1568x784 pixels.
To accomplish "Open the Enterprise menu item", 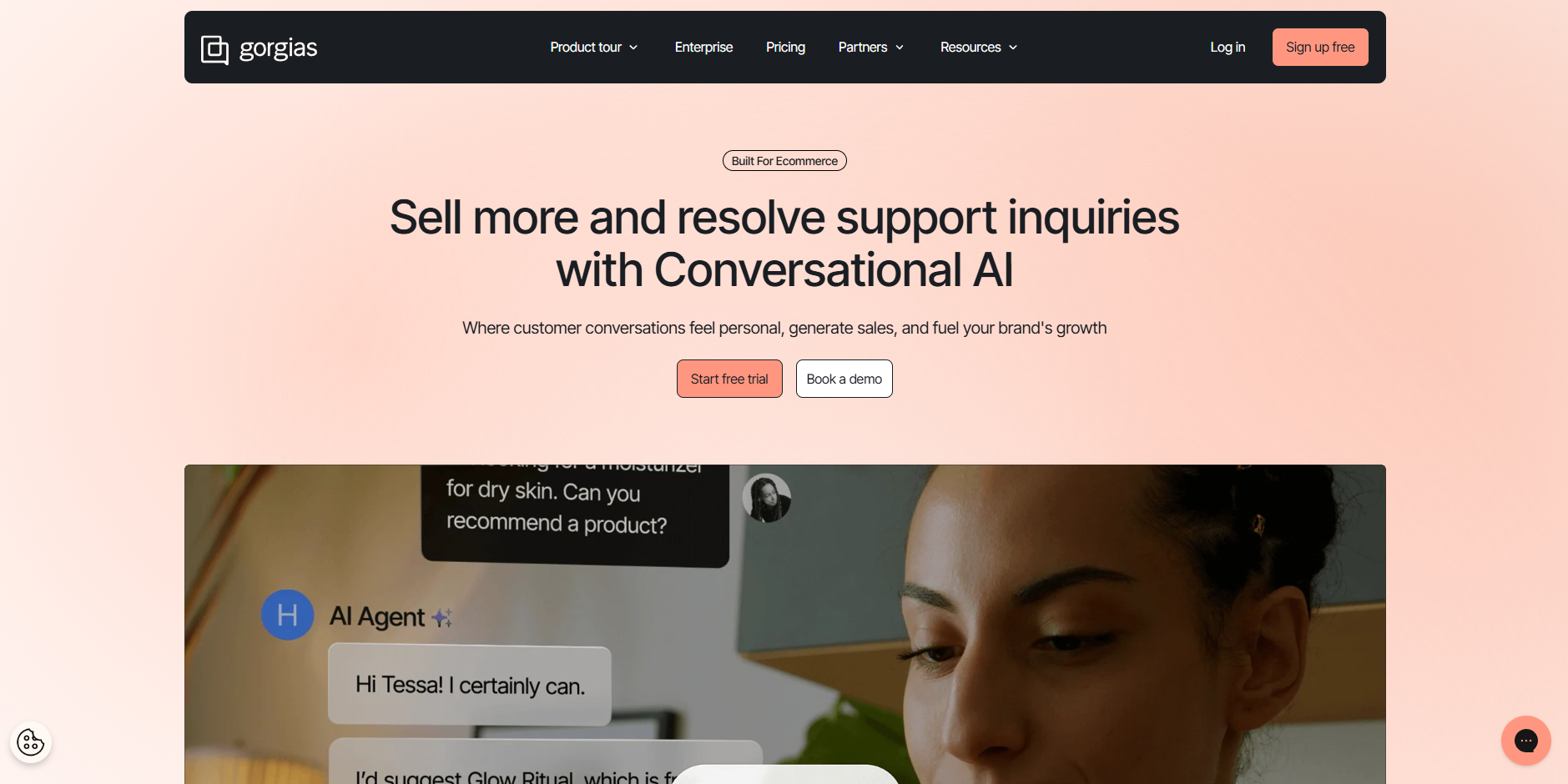I will coord(703,48).
